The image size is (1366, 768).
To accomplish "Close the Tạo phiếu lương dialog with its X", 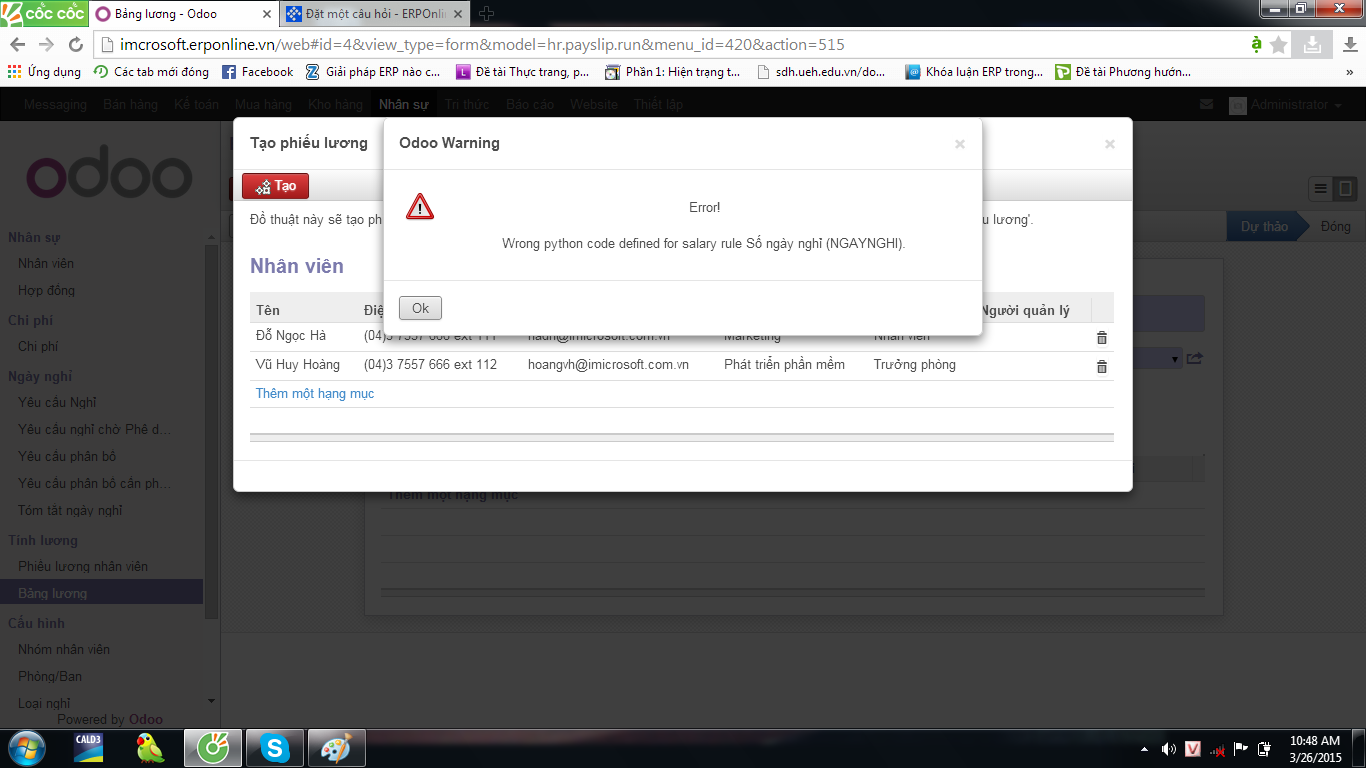I will point(1109,144).
